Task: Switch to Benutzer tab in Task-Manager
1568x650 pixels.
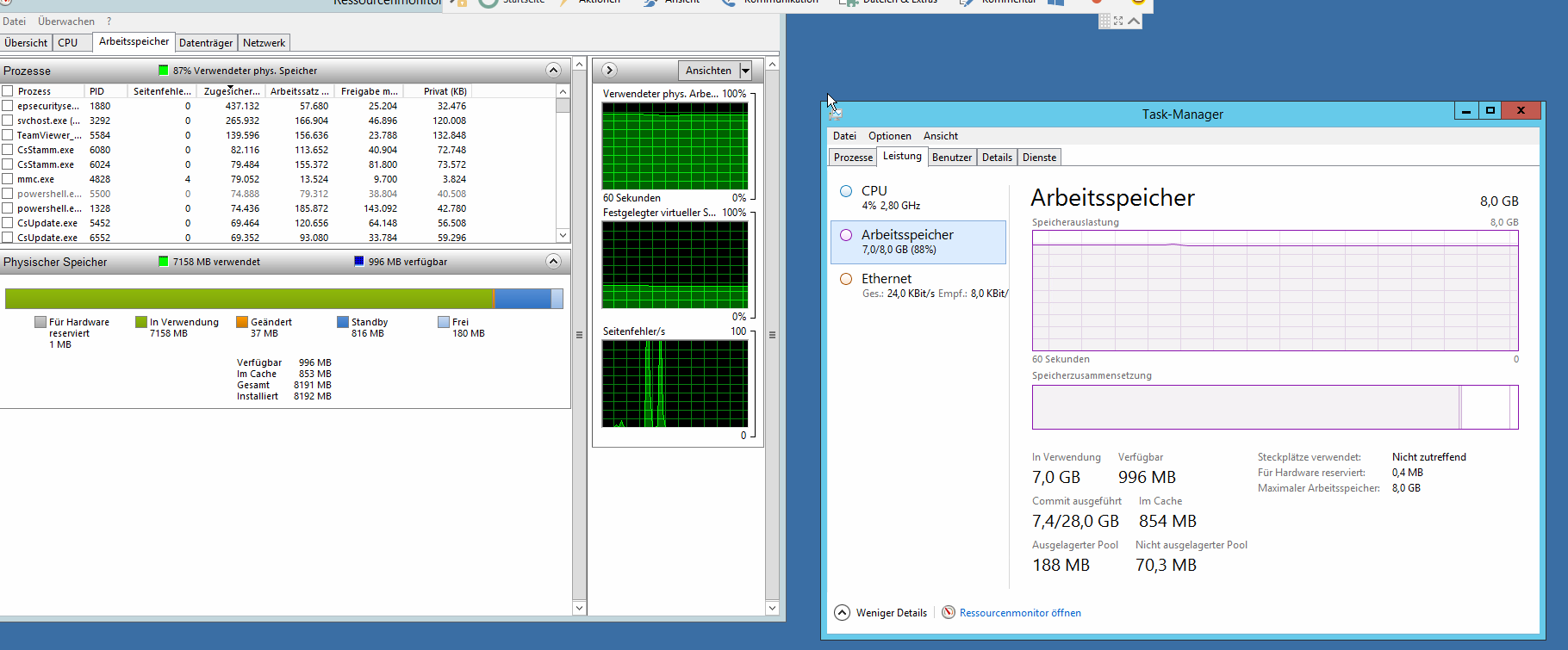Action: tap(952, 158)
